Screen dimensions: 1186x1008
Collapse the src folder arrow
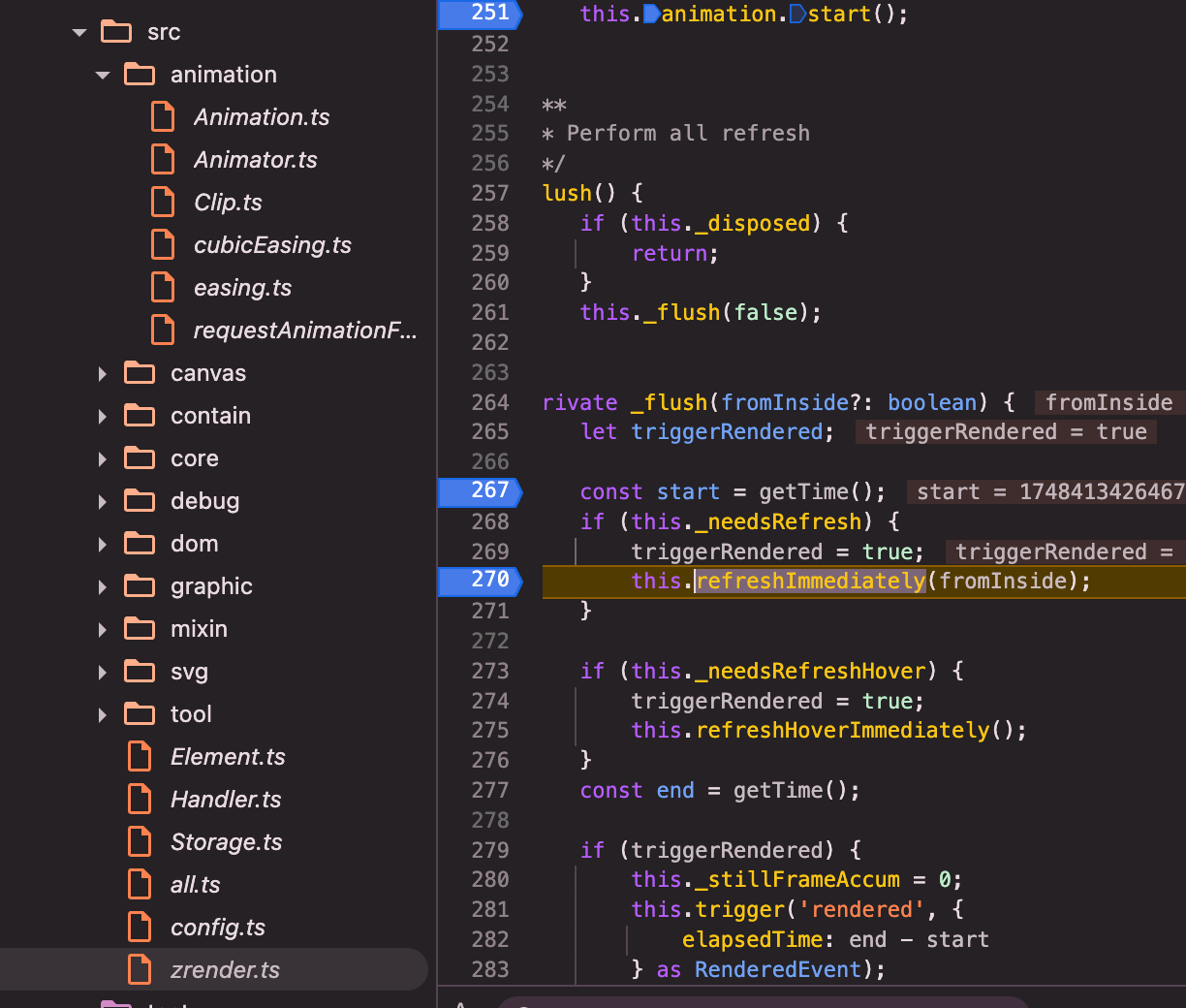point(79,33)
